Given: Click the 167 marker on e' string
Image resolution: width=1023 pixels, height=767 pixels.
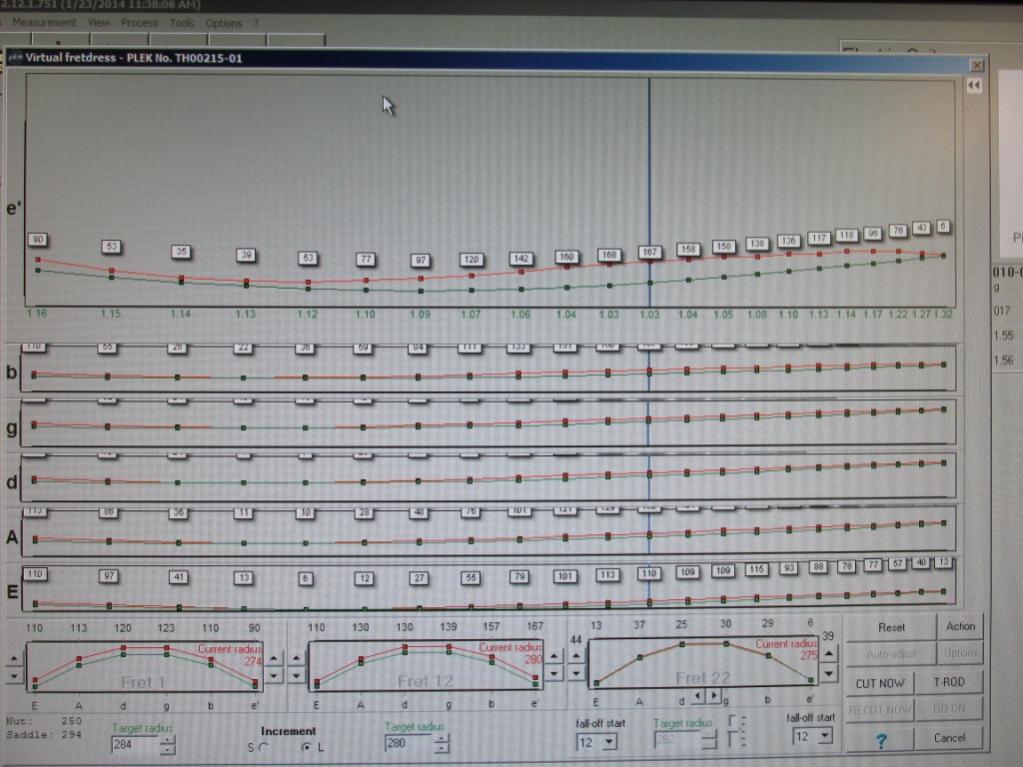Looking at the screenshot, I should point(649,252).
